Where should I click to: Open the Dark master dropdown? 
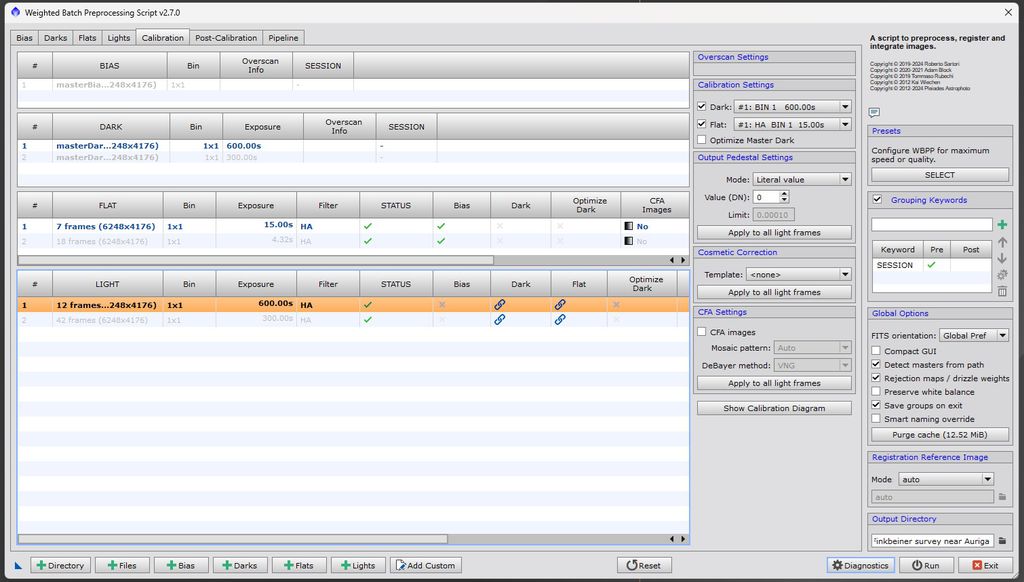pyautogui.click(x=792, y=106)
